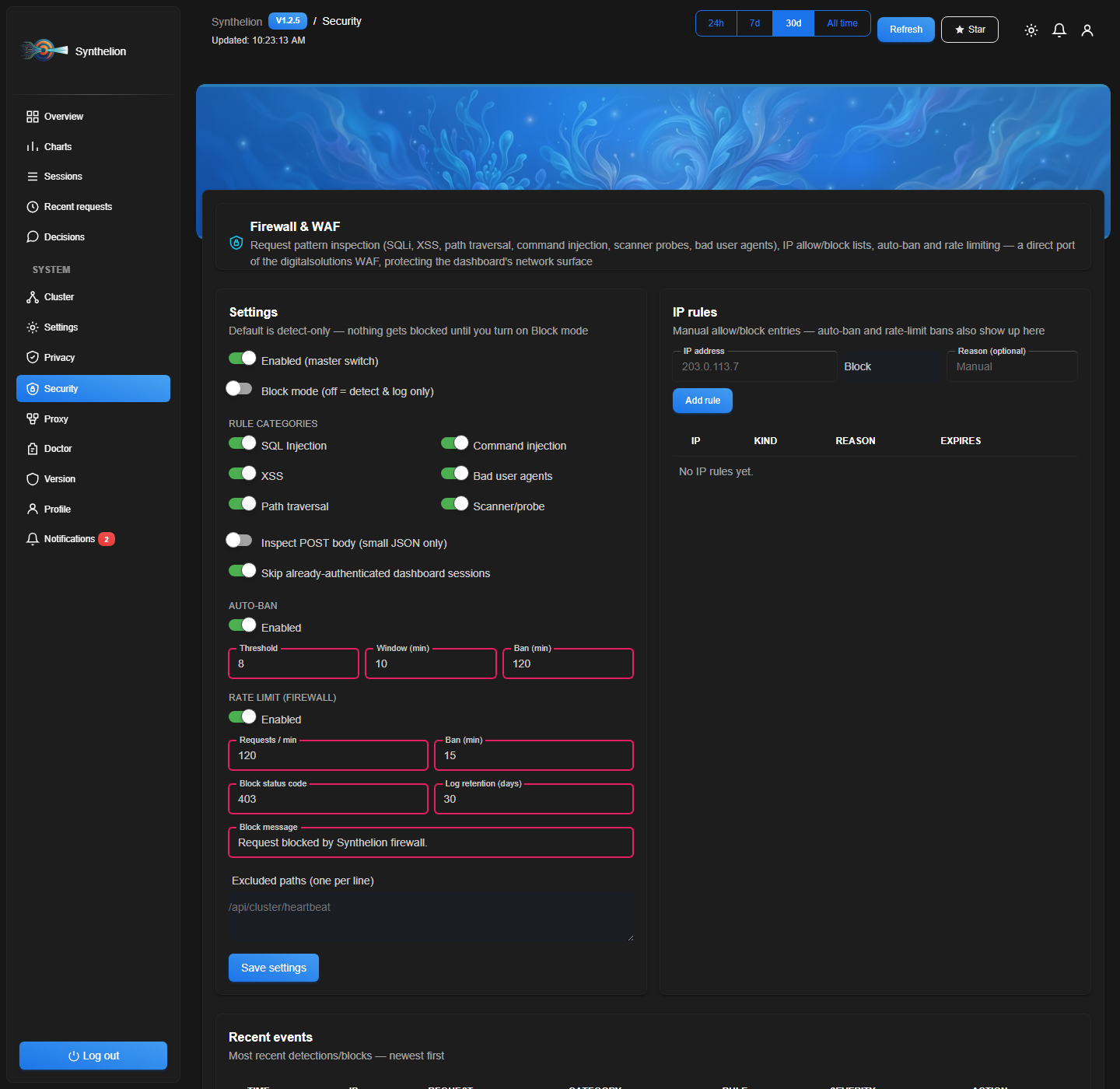The width and height of the screenshot is (1120, 1089).
Task: Click the Requests / min field
Action: pos(328,755)
